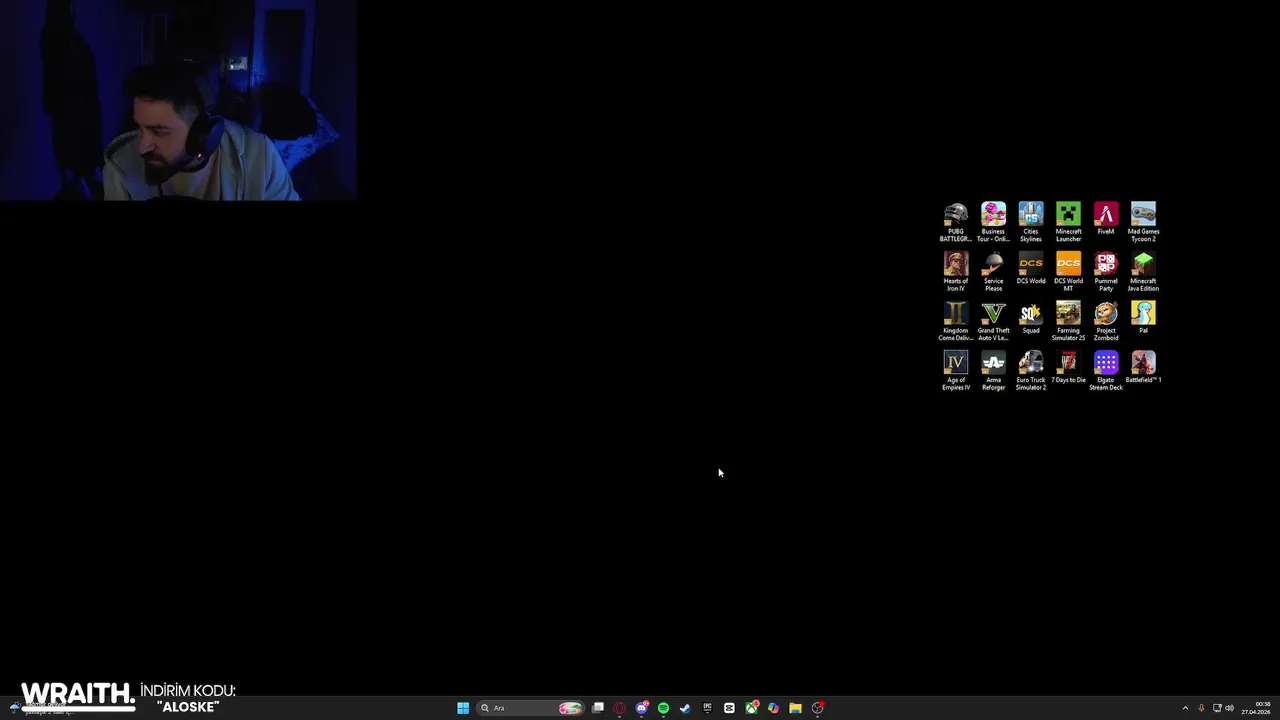Select the Hearts of Iron IV icon

[x=956, y=272]
